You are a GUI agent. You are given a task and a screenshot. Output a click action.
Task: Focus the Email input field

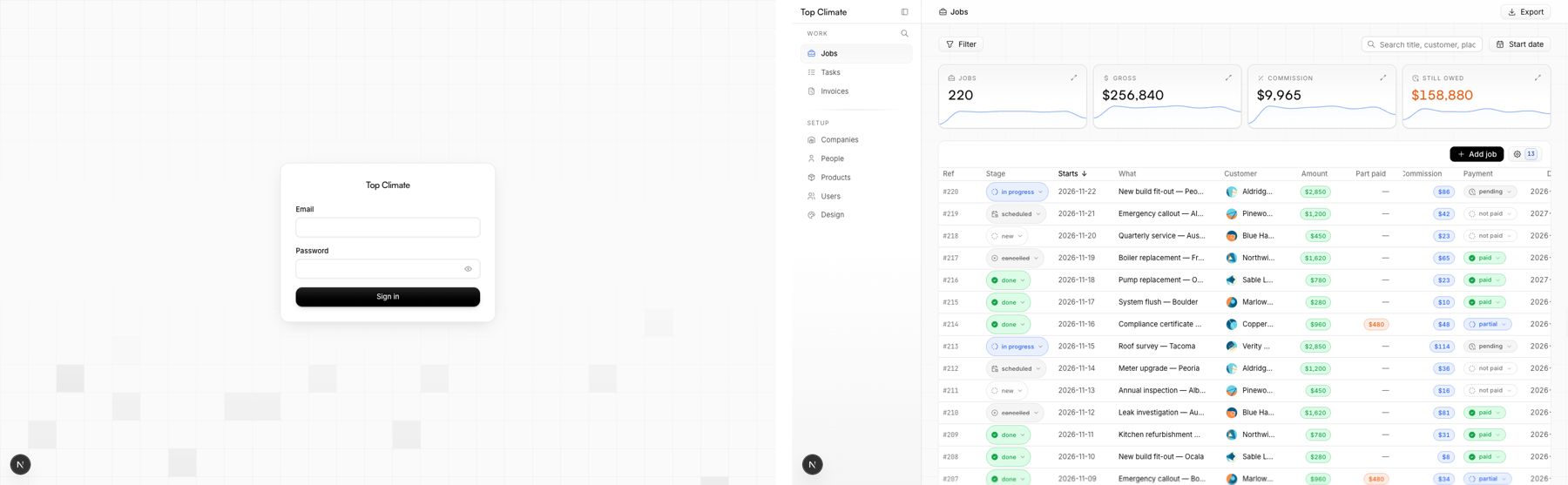388,227
